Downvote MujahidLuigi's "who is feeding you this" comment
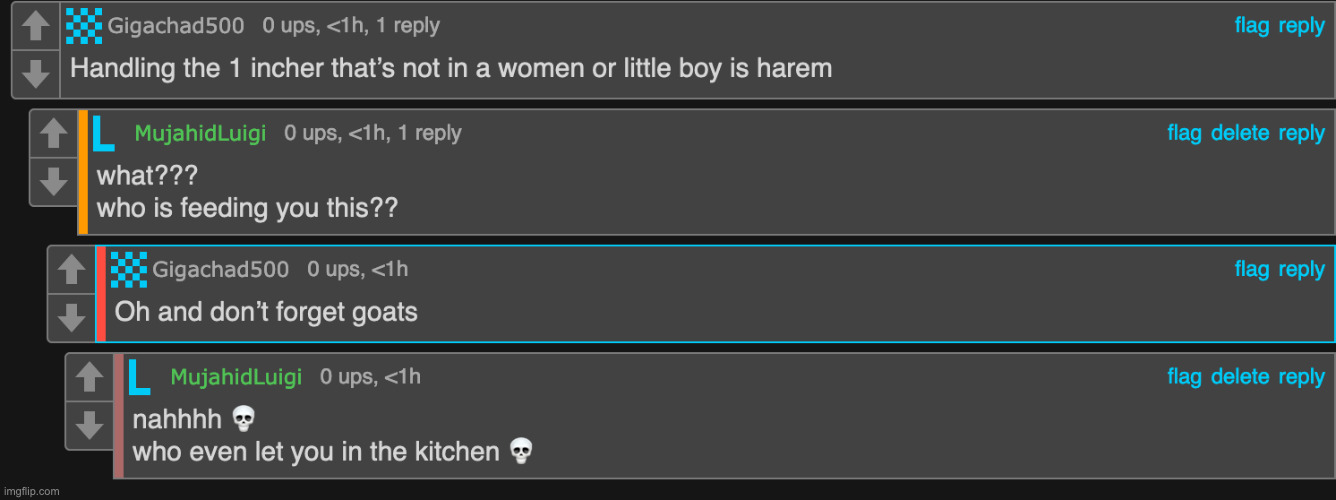Image resolution: width=1336 pixels, height=500 pixels. tap(54, 181)
